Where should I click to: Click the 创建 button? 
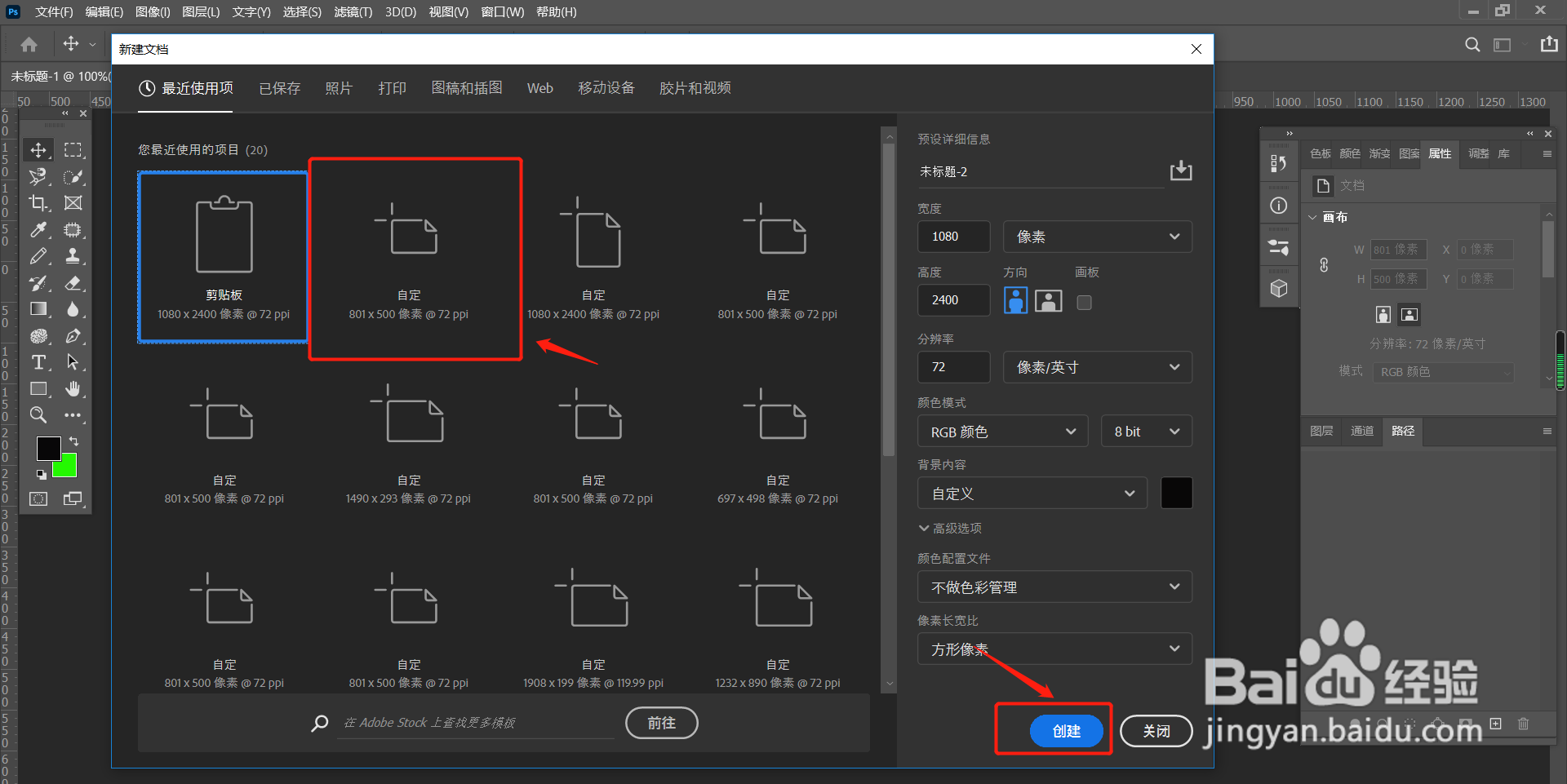click(1067, 731)
